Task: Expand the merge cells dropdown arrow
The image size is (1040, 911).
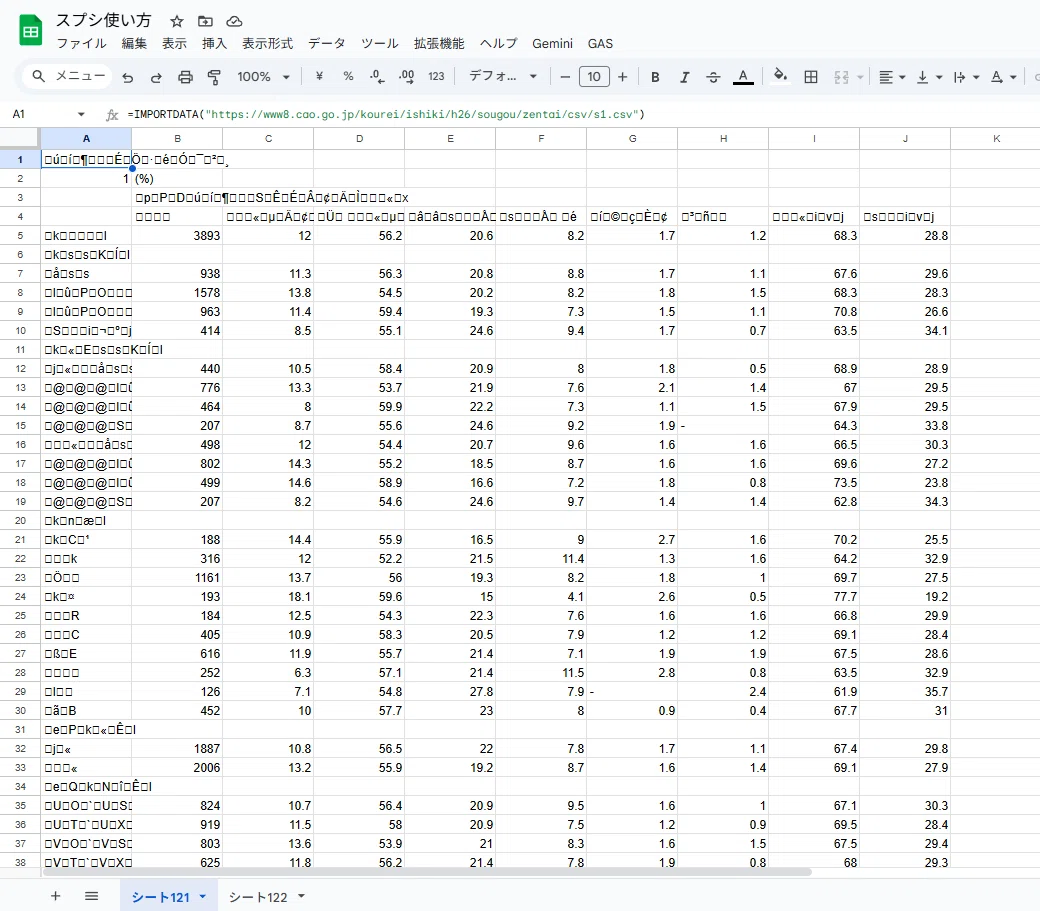Action: pyautogui.click(x=860, y=78)
